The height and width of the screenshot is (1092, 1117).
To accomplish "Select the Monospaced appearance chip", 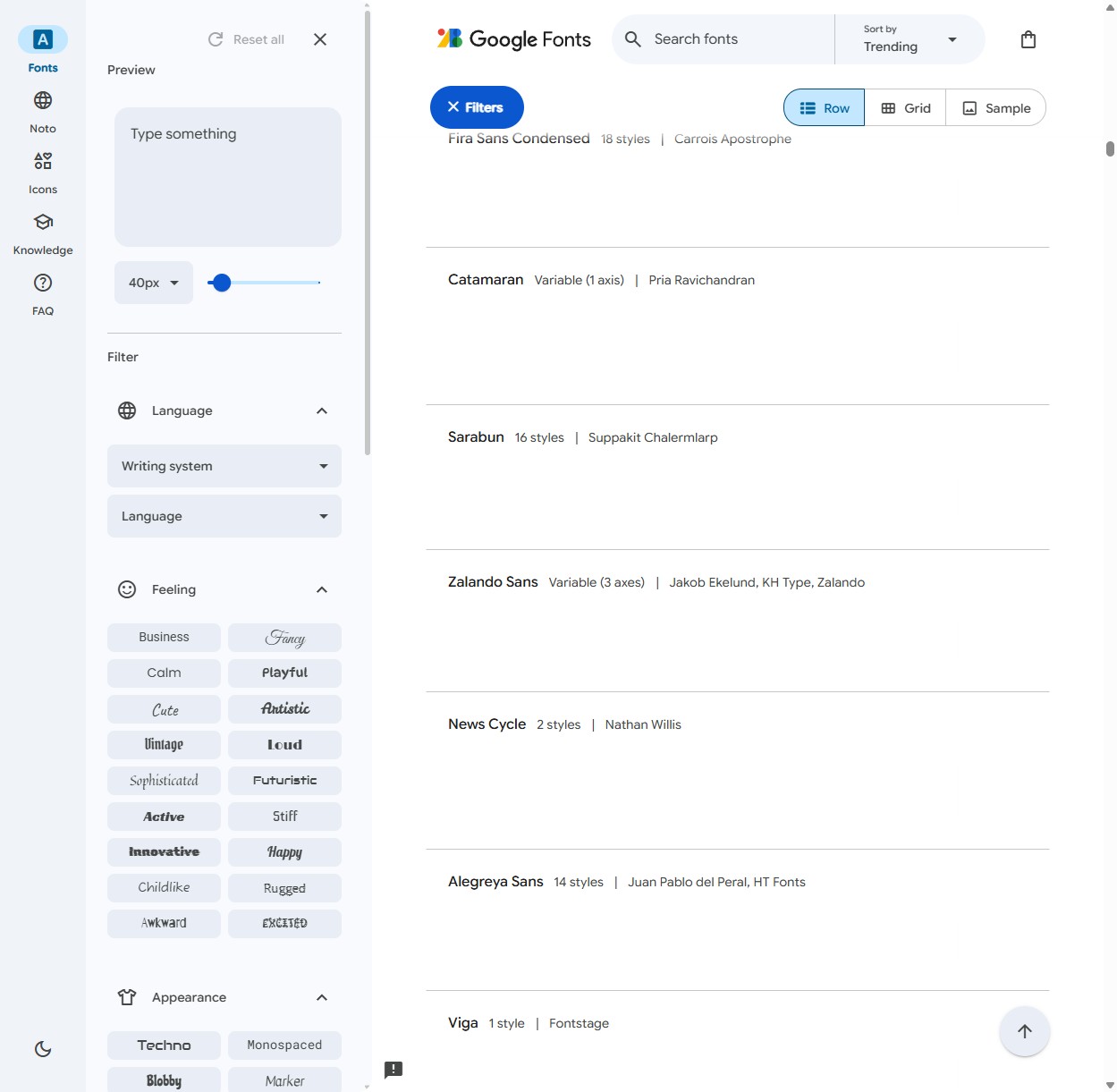I will coord(284,1045).
